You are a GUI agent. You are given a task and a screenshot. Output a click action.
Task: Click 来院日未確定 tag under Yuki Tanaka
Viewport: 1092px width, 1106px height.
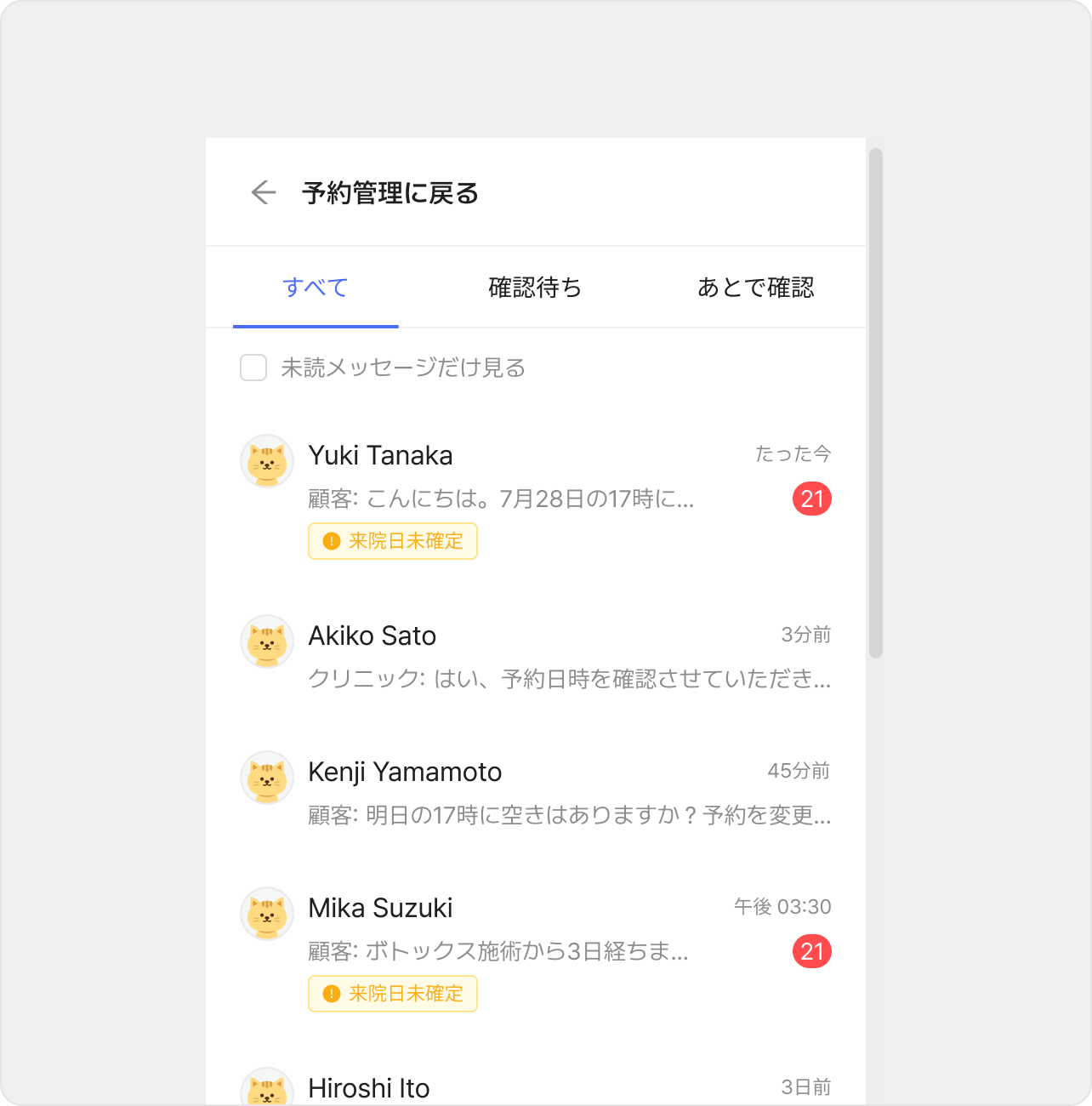(393, 541)
